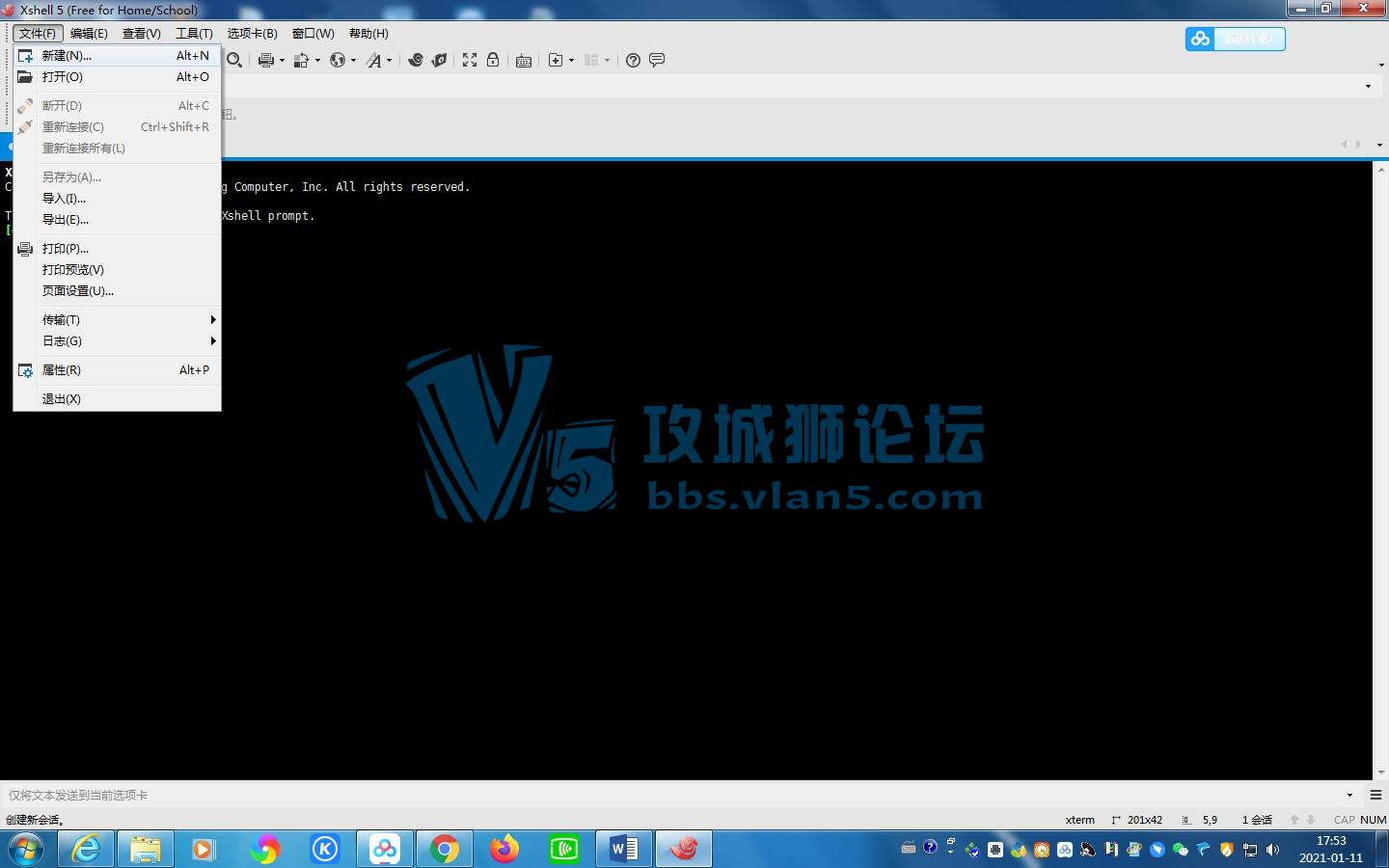Open Internet Explorer from taskbar
1389x868 pixels.
pos(86,850)
